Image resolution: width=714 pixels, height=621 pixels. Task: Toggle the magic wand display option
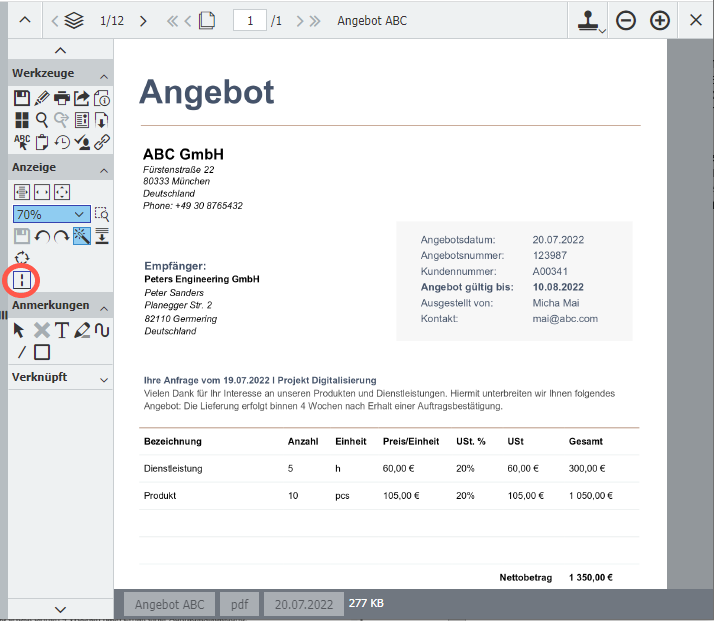click(x=82, y=236)
